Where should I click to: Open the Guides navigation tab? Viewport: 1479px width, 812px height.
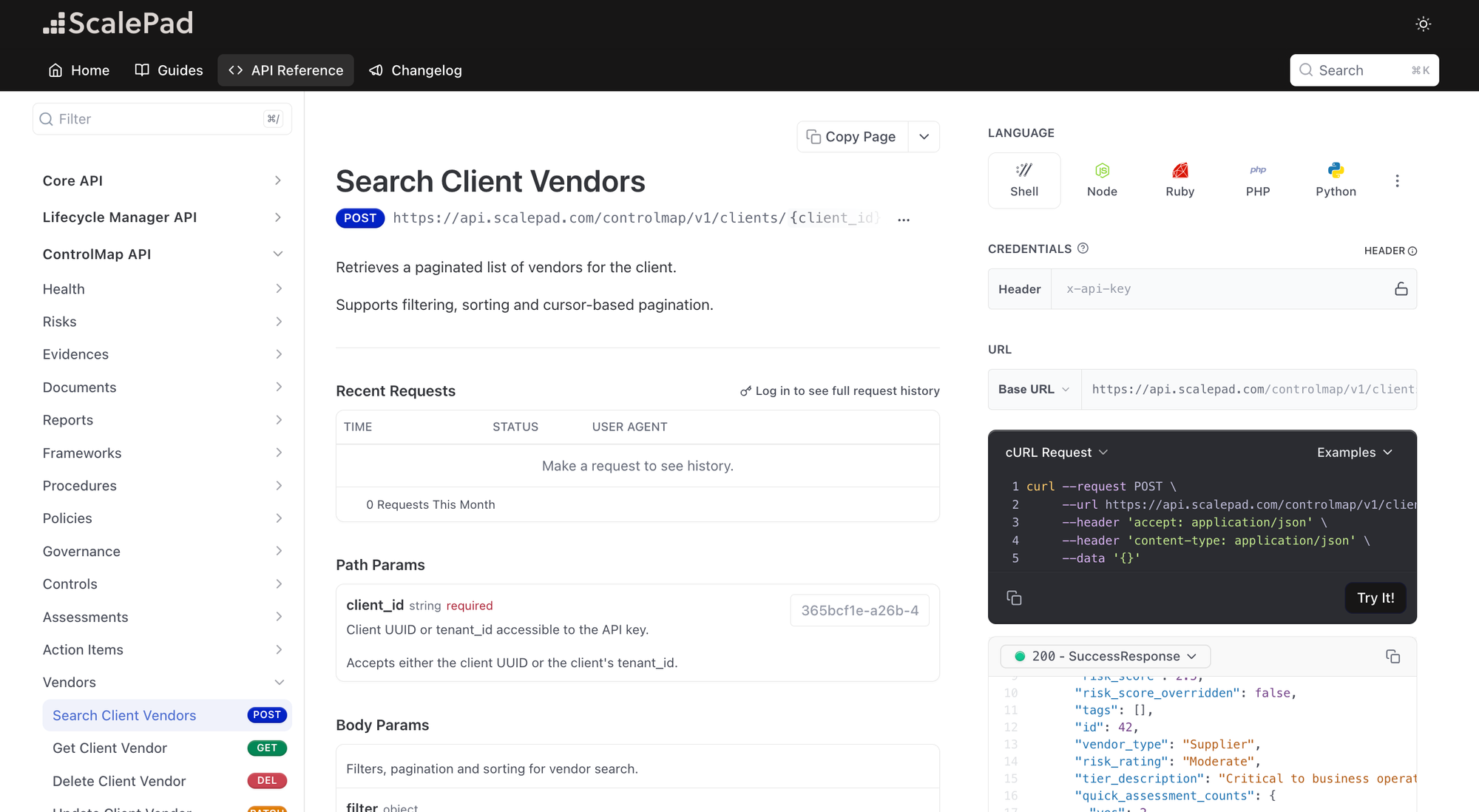click(x=169, y=70)
